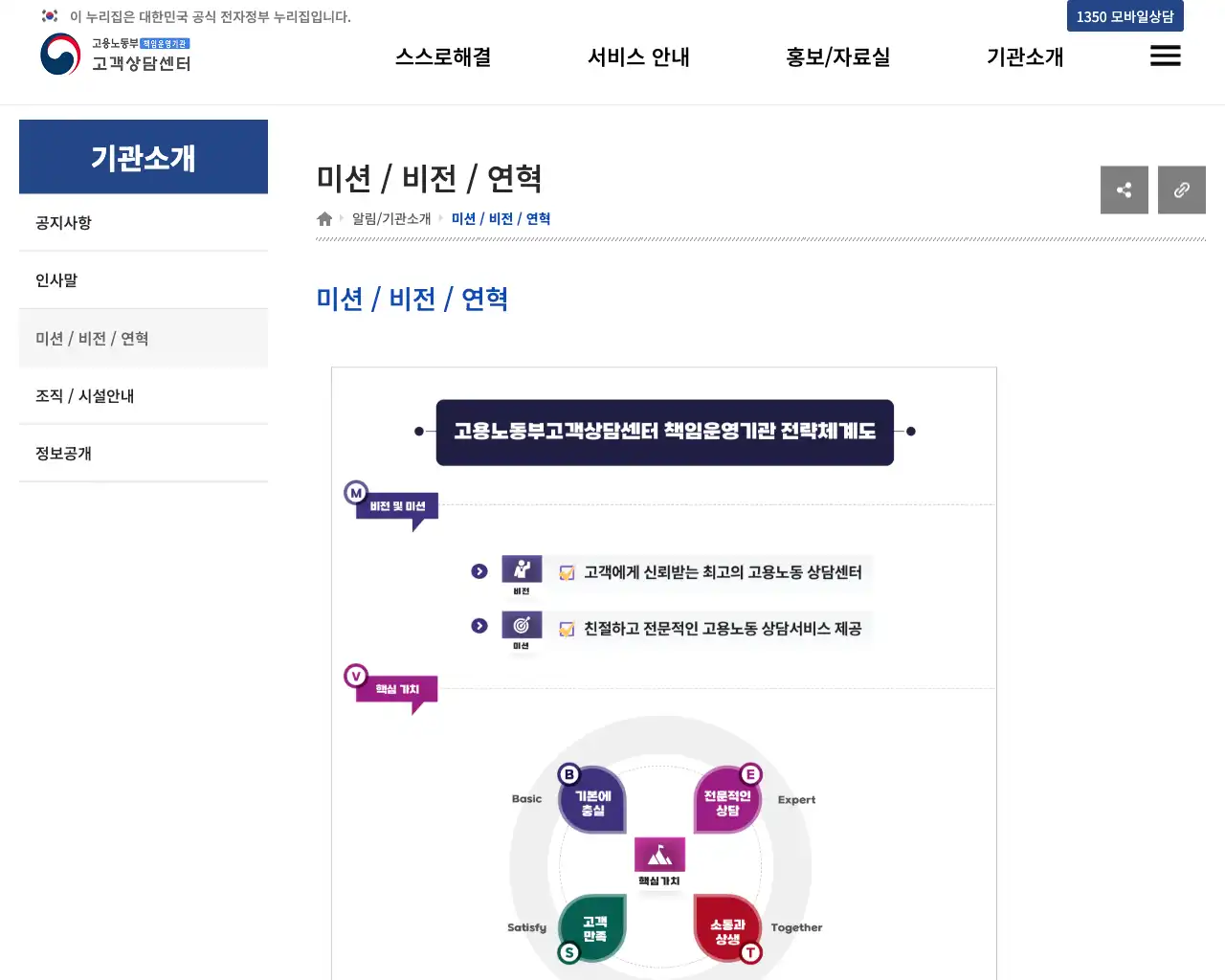Expand the 기관소개 top menu
The width and height of the screenshot is (1225, 980).
1025,57
